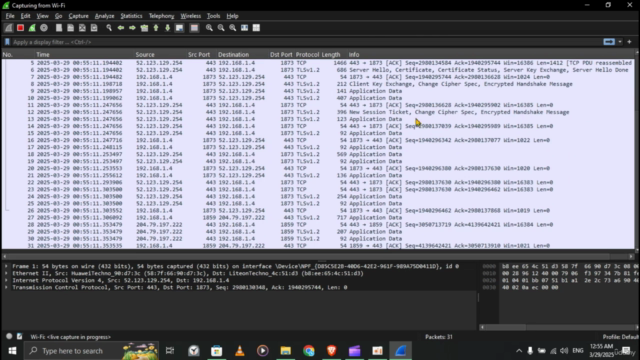Open display filter history dropdown
This screenshot has height=360, width=640.
coord(620,42)
